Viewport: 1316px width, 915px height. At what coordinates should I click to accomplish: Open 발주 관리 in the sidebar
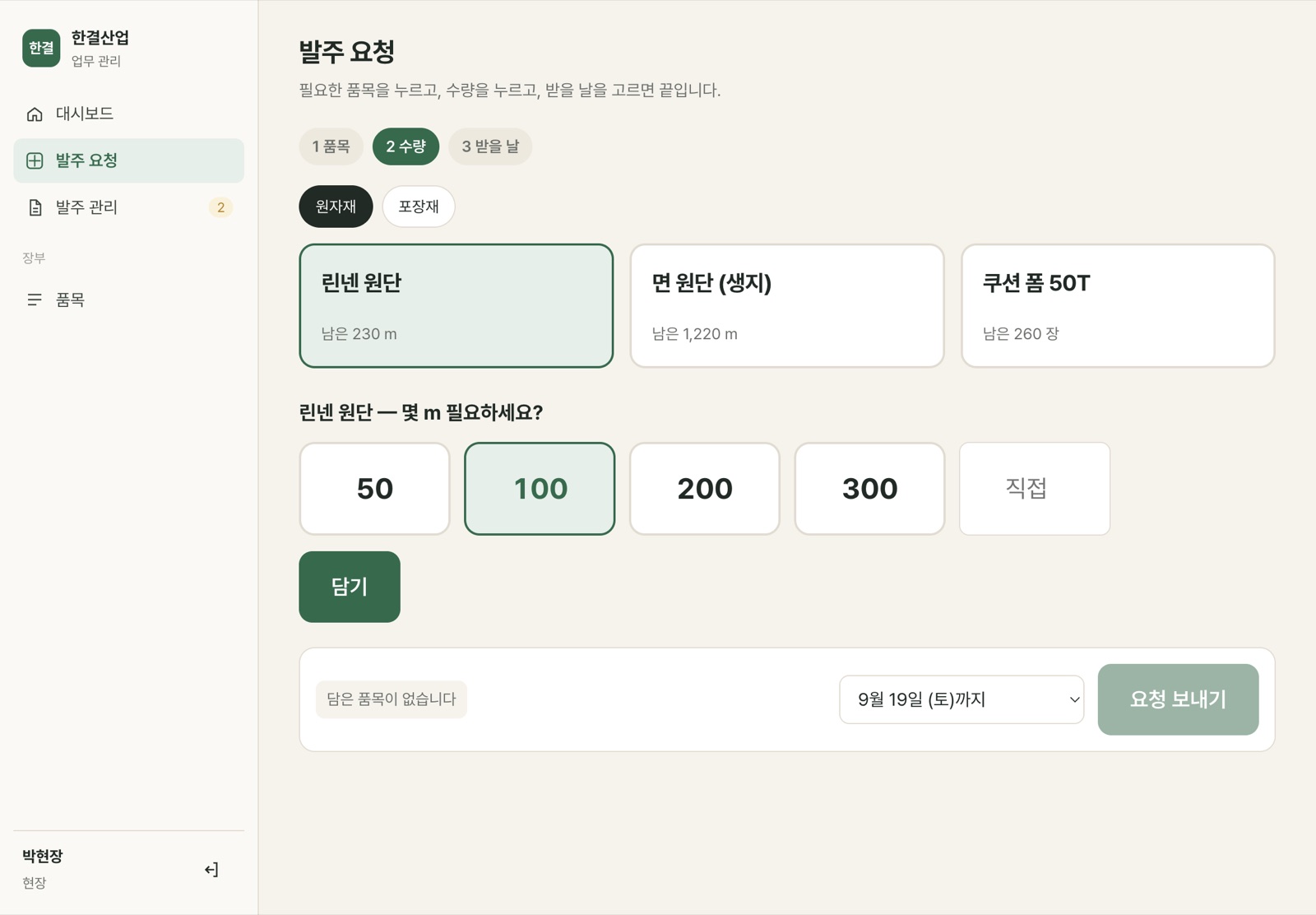click(x=128, y=207)
